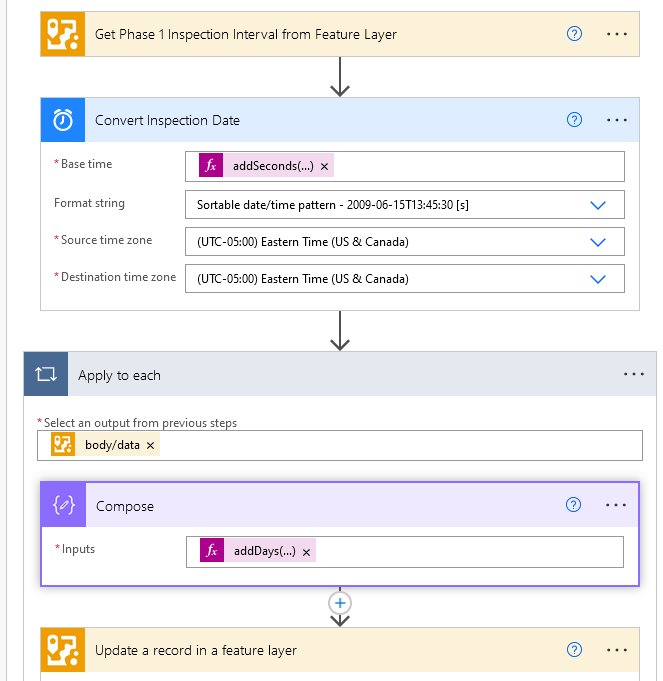663x681 pixels.
Task: Click the ArcGIS icon on Update a record
Action: coord(63,650)
